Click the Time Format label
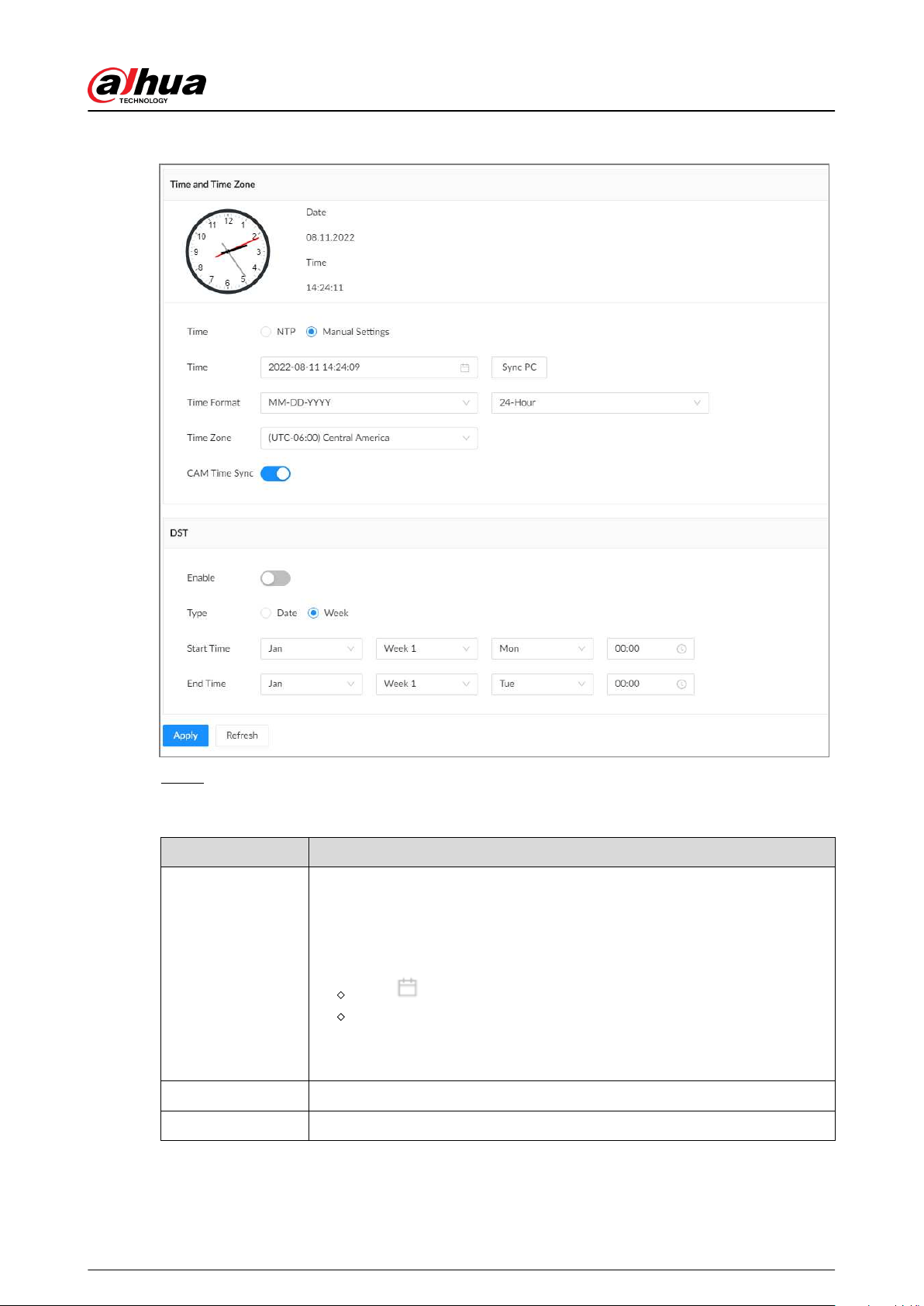Viewport: 924px width, 1306px height. (213, 403)
